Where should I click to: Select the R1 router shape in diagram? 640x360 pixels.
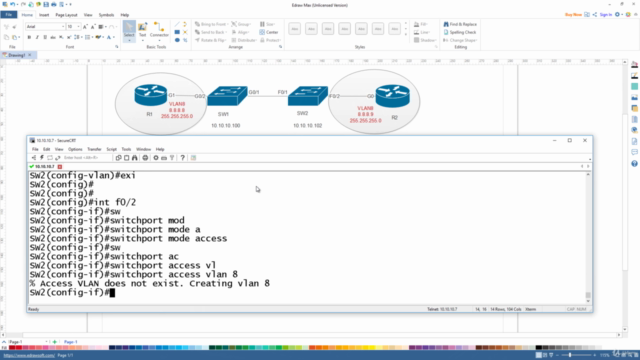[x=151, y=95]
